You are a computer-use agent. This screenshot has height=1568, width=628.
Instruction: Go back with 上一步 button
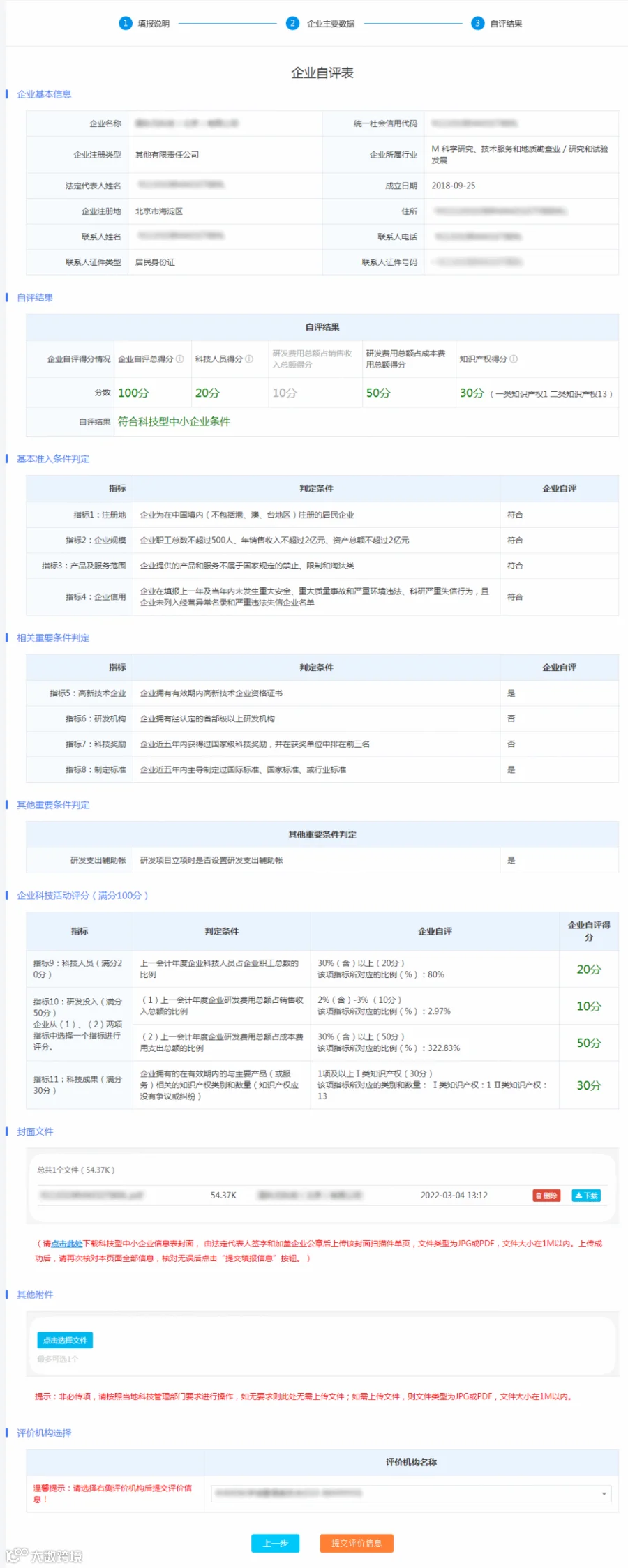tap(275, 1544)
